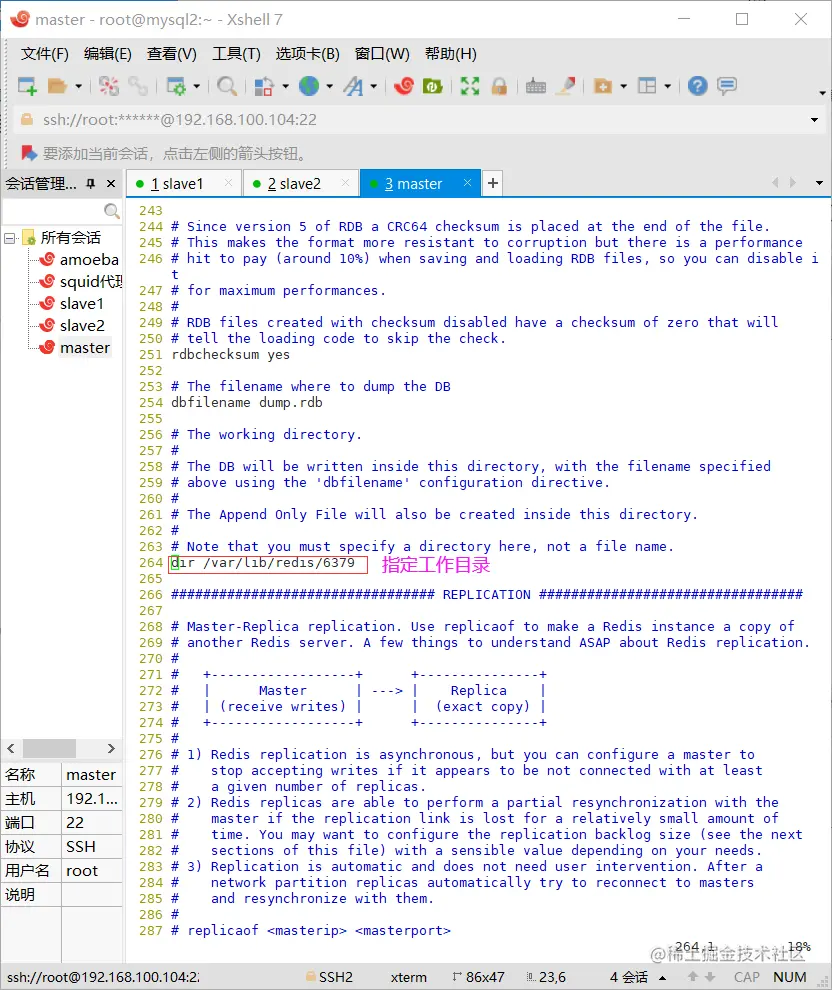
Task: Expand the Properties icon dropdown arrow
Action: pyautogui.click(x=196, y=86)
